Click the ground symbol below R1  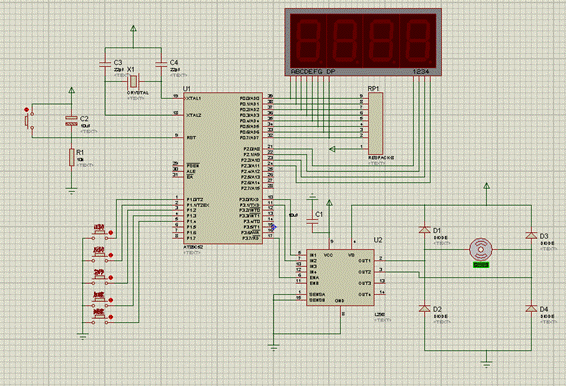(x=71, y=191)
